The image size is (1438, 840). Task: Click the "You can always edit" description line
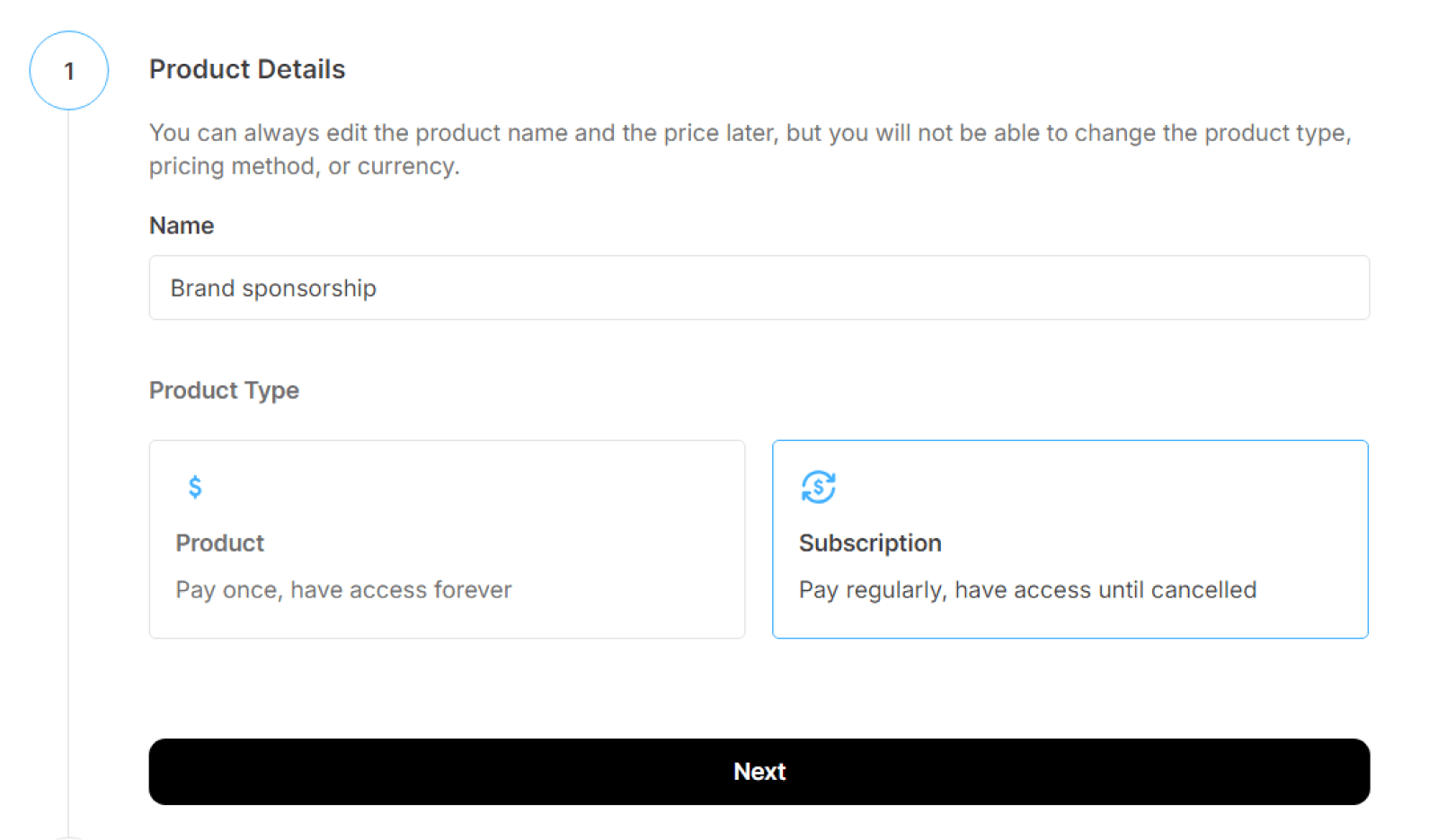tap(750, 133)
